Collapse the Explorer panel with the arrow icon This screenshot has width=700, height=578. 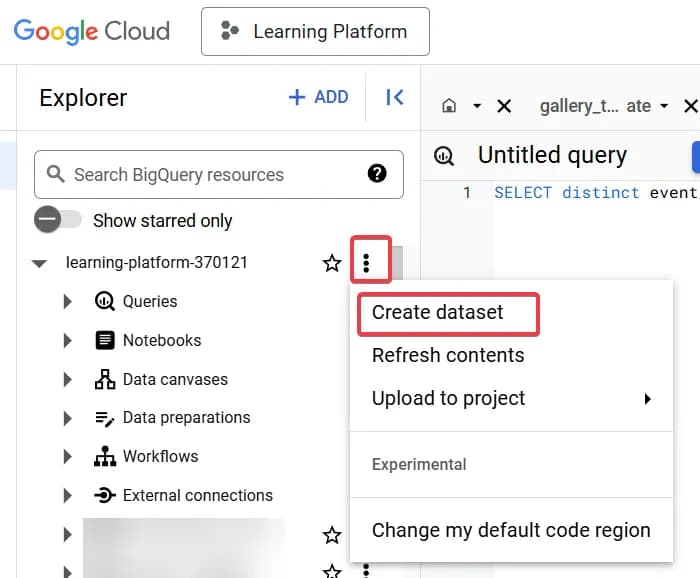395,97
